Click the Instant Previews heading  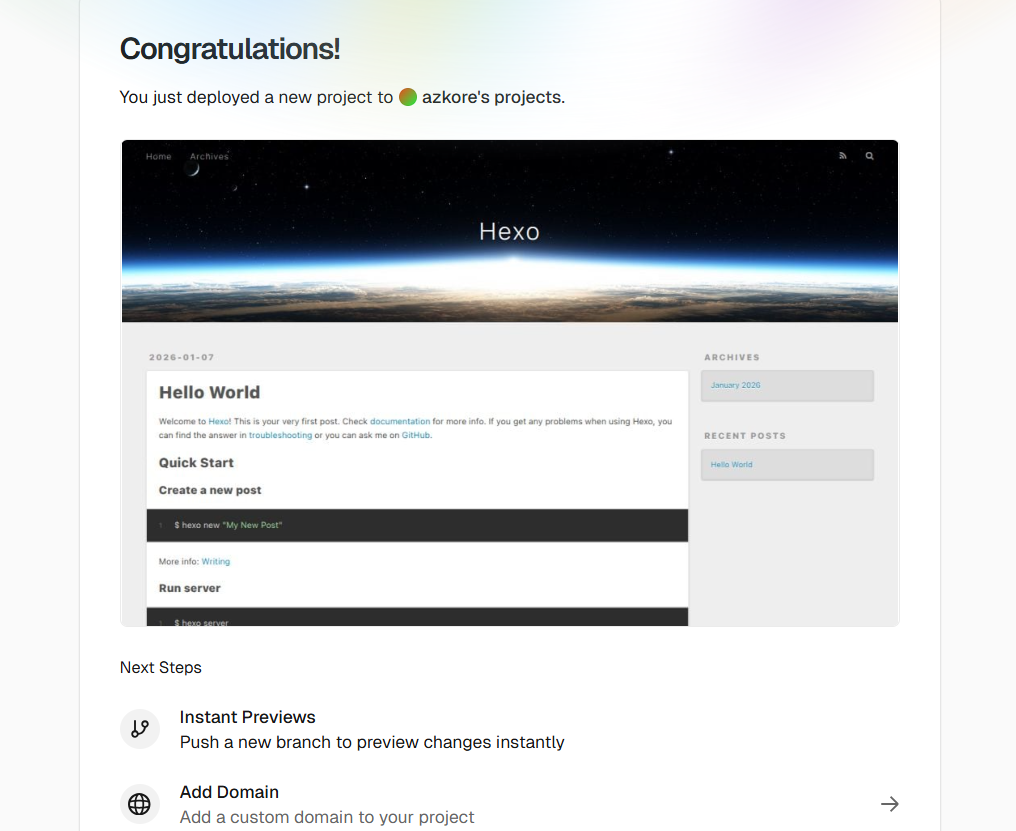[x=247, y=717]
